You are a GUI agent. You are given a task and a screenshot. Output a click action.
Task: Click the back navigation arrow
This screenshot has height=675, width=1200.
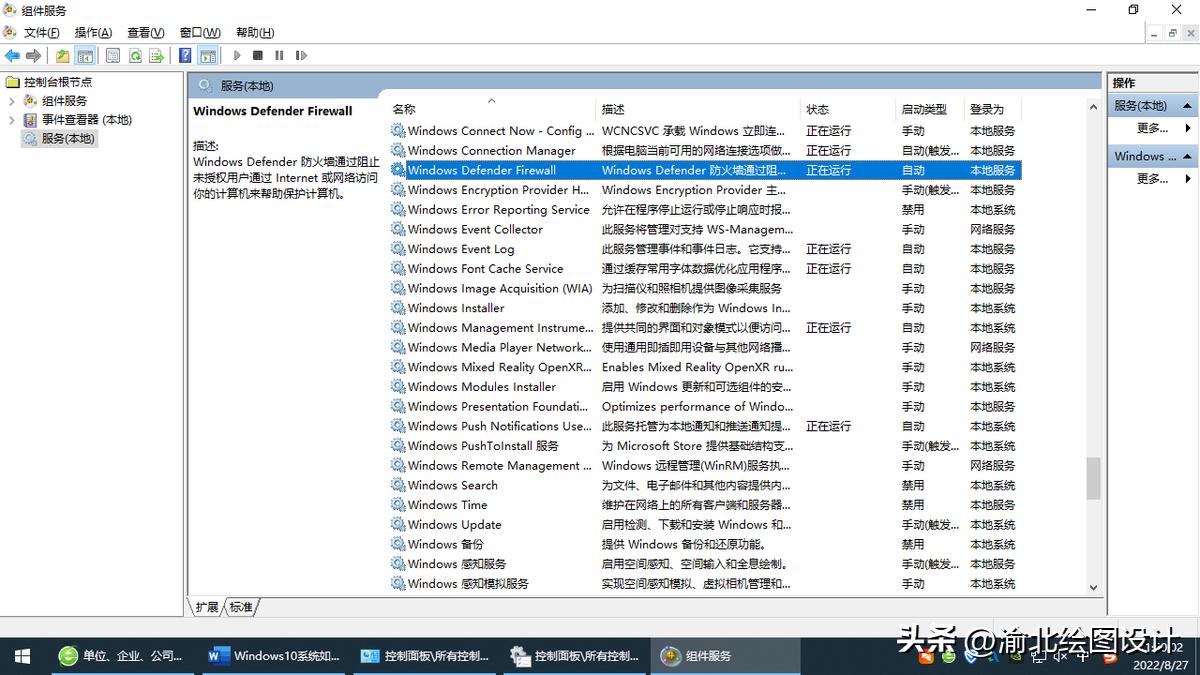(12, 55)
